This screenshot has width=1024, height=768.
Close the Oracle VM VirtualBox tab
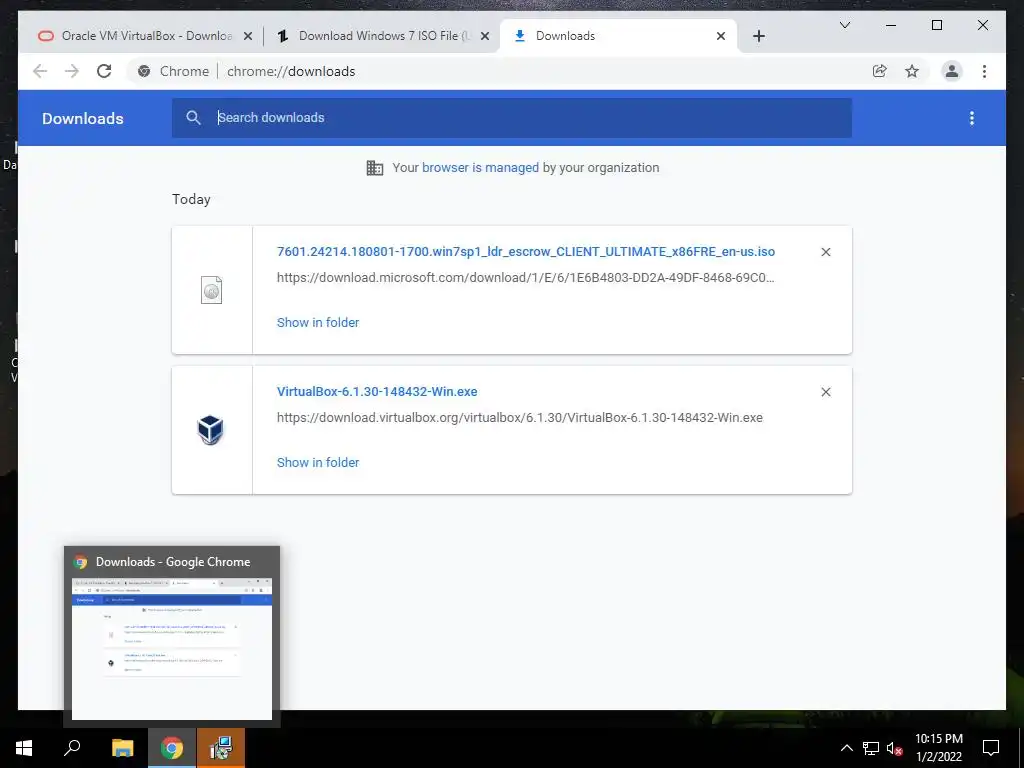tap(248, 37)
